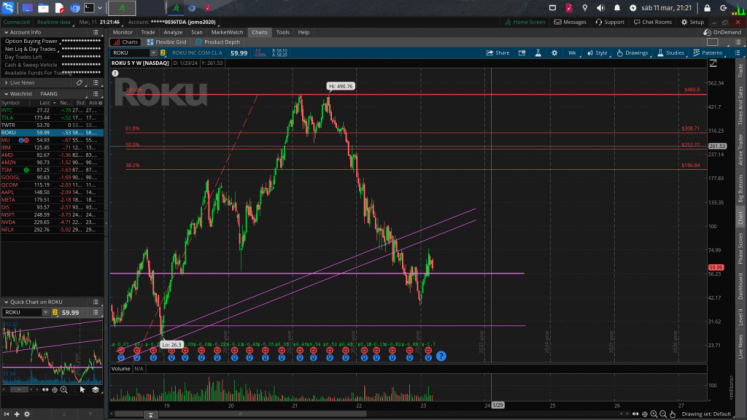The height and width of the screenshot is (420, 747).
Task: Click the sidebar gear icon in the lower-left corner
Action: [x=27, y=414]
